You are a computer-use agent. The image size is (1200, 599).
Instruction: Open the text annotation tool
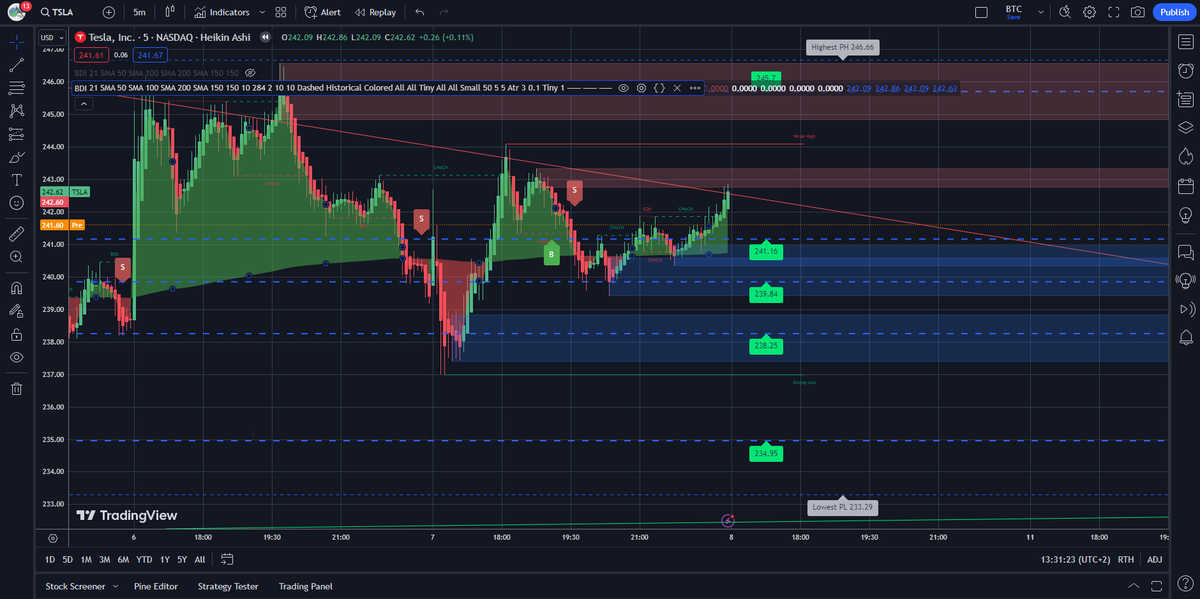(x=16, y=179)
